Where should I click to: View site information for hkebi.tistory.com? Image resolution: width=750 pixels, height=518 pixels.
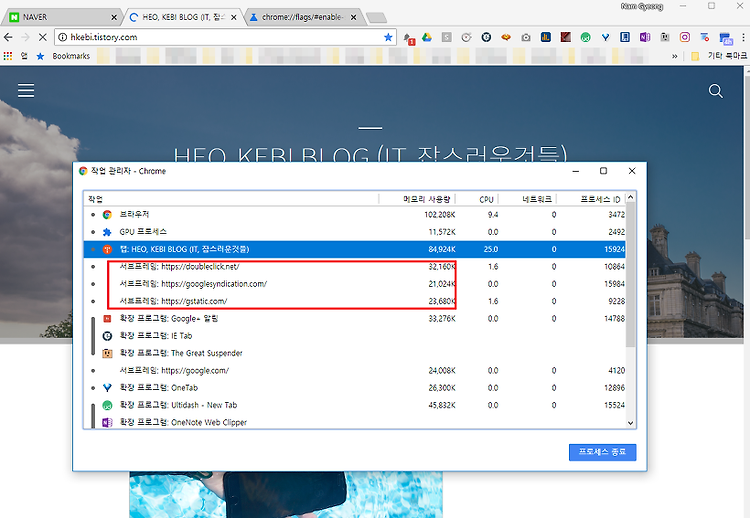coord(62,37)
